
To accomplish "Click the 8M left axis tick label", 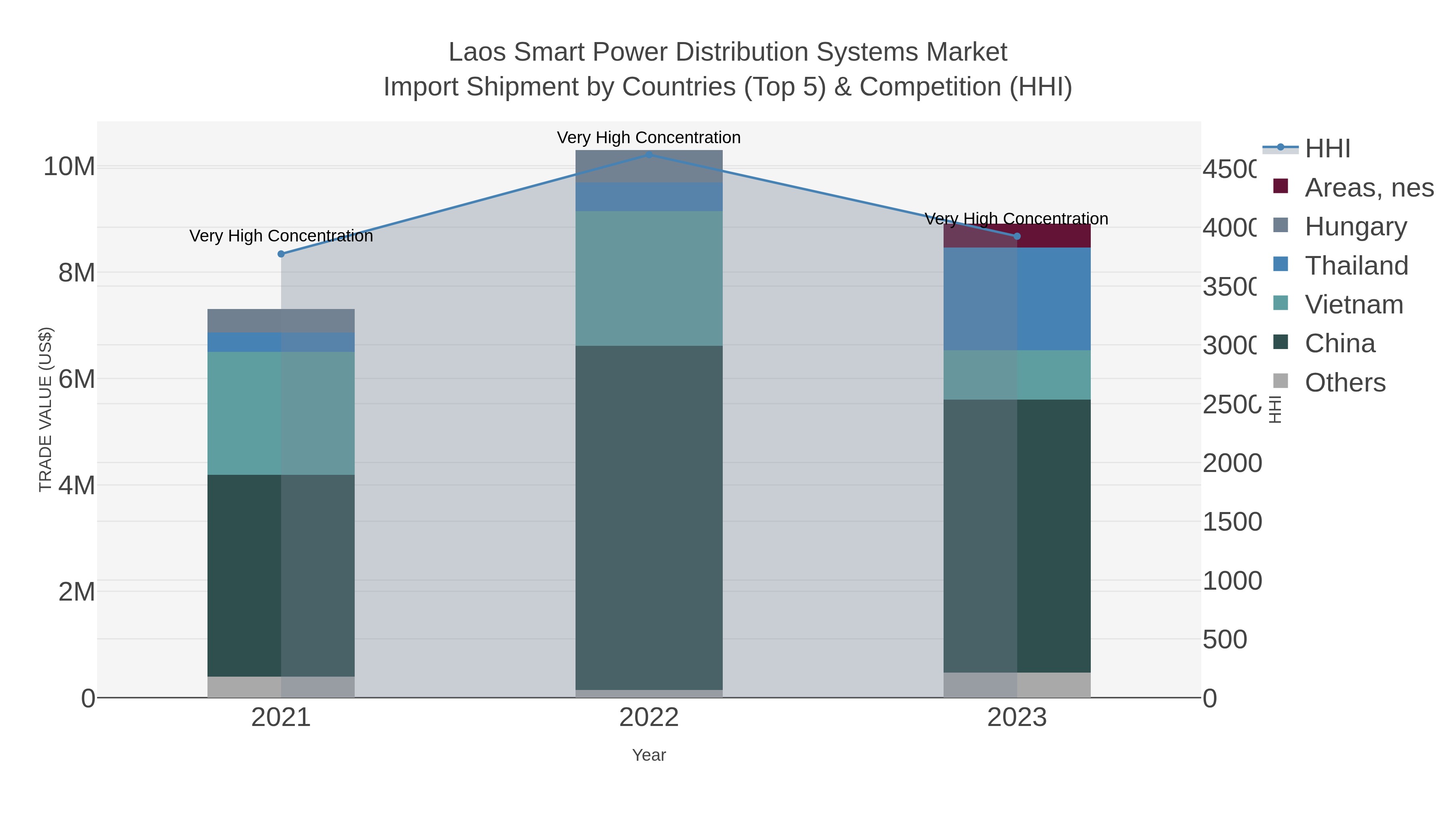I will (x=77, y=273).
